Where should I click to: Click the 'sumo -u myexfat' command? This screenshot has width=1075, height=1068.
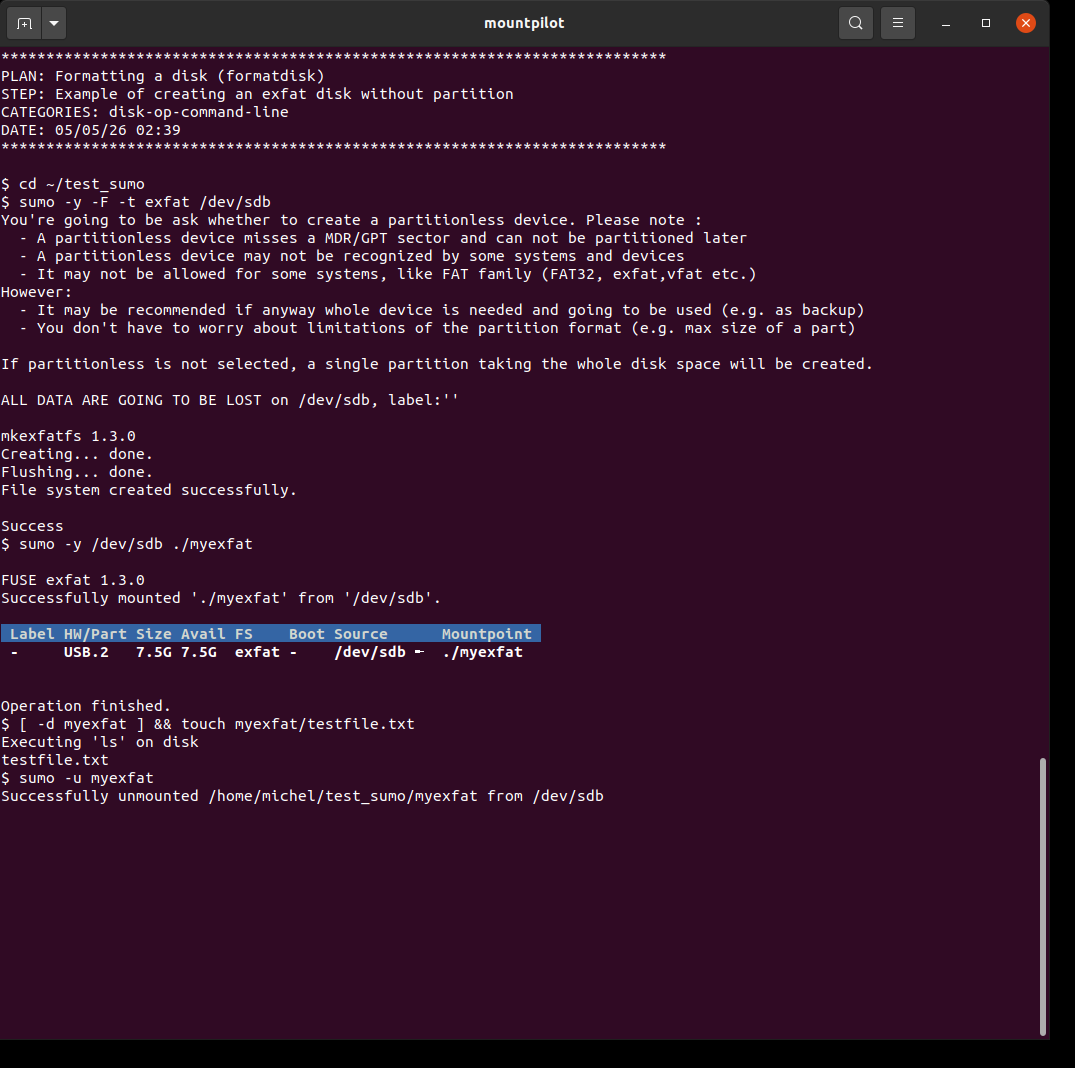(x=86, y=778)
